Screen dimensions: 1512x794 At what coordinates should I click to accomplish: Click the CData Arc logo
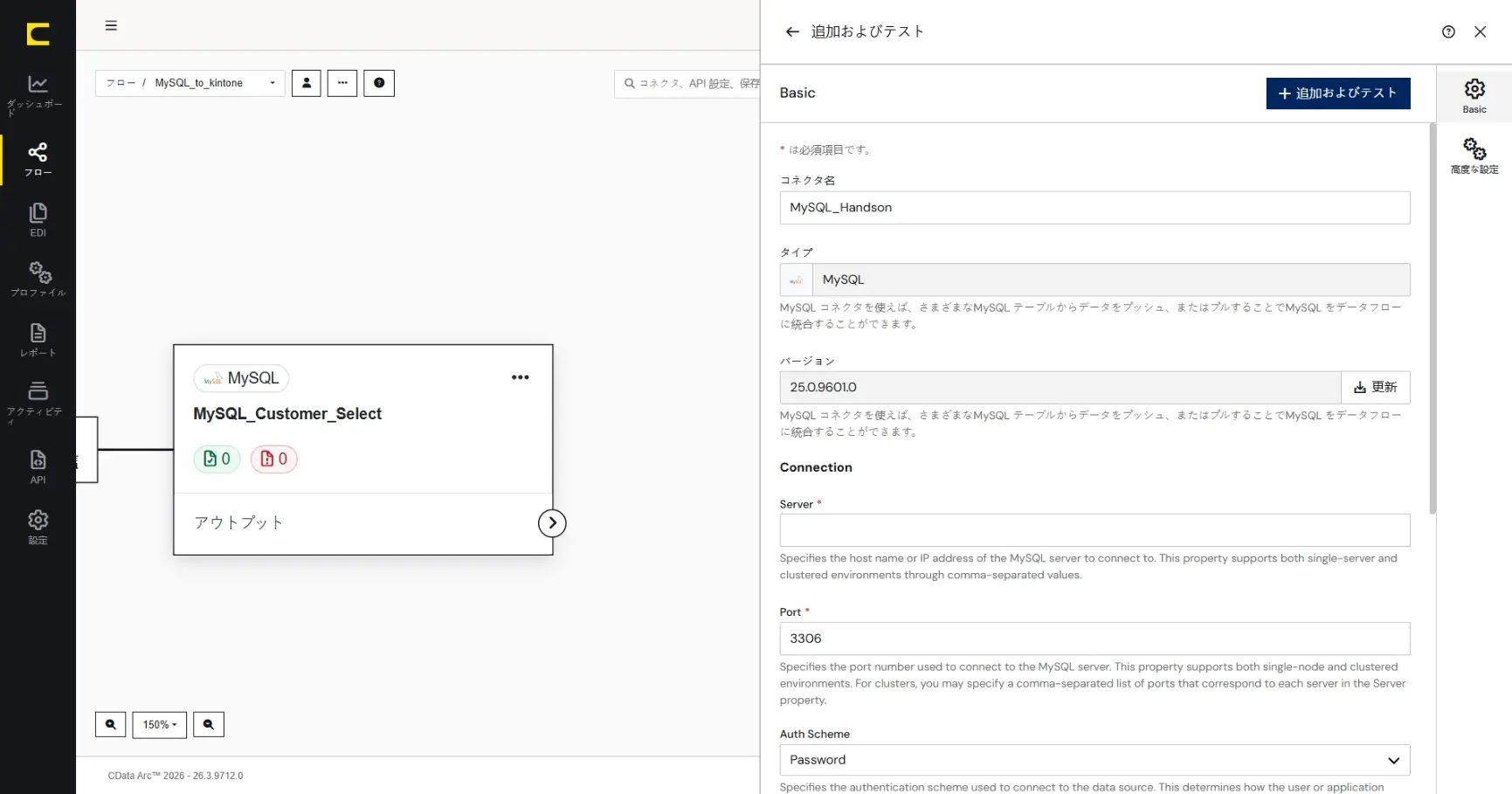coord(38,34)
